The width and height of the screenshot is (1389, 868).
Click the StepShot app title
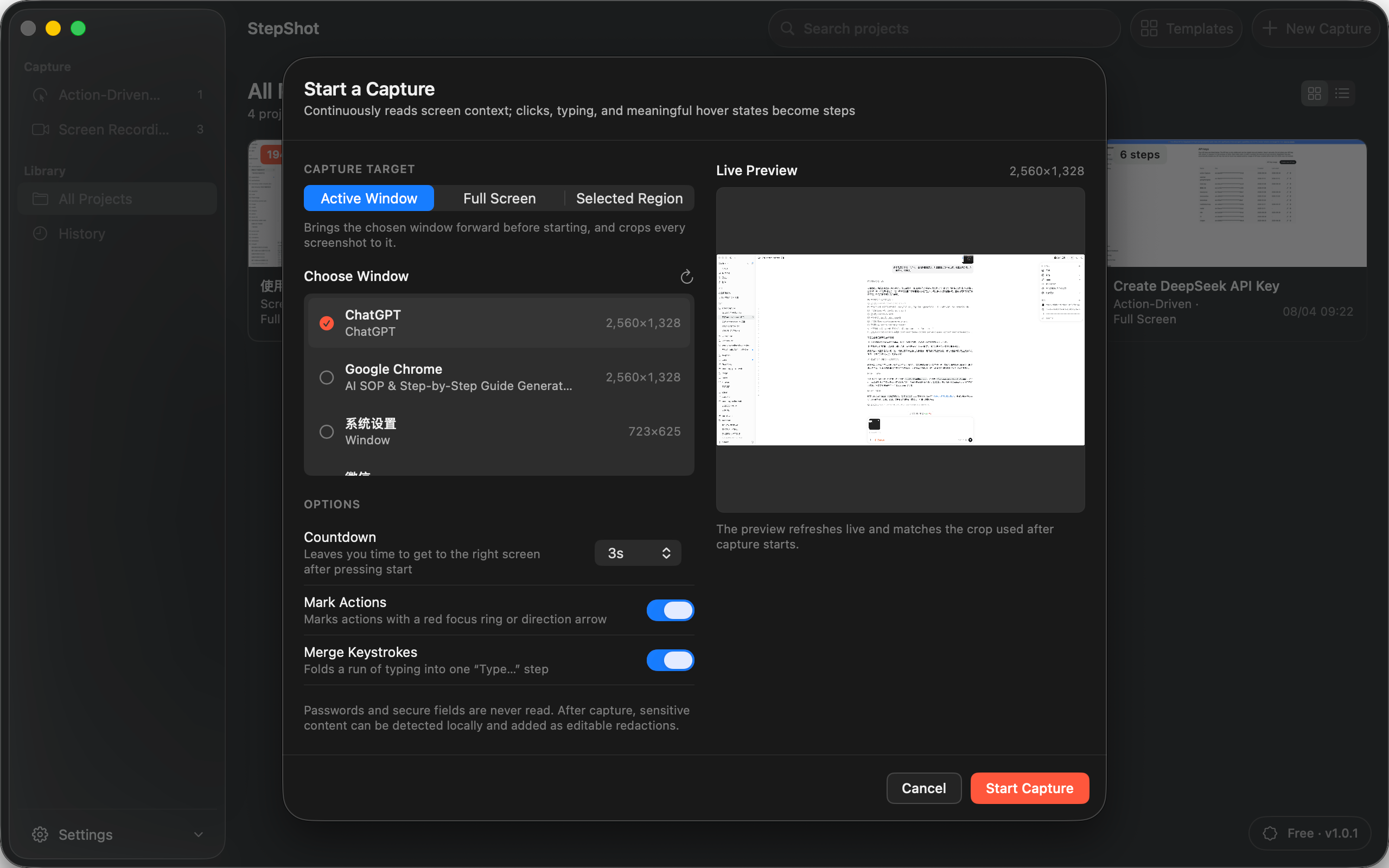point(283,28)
